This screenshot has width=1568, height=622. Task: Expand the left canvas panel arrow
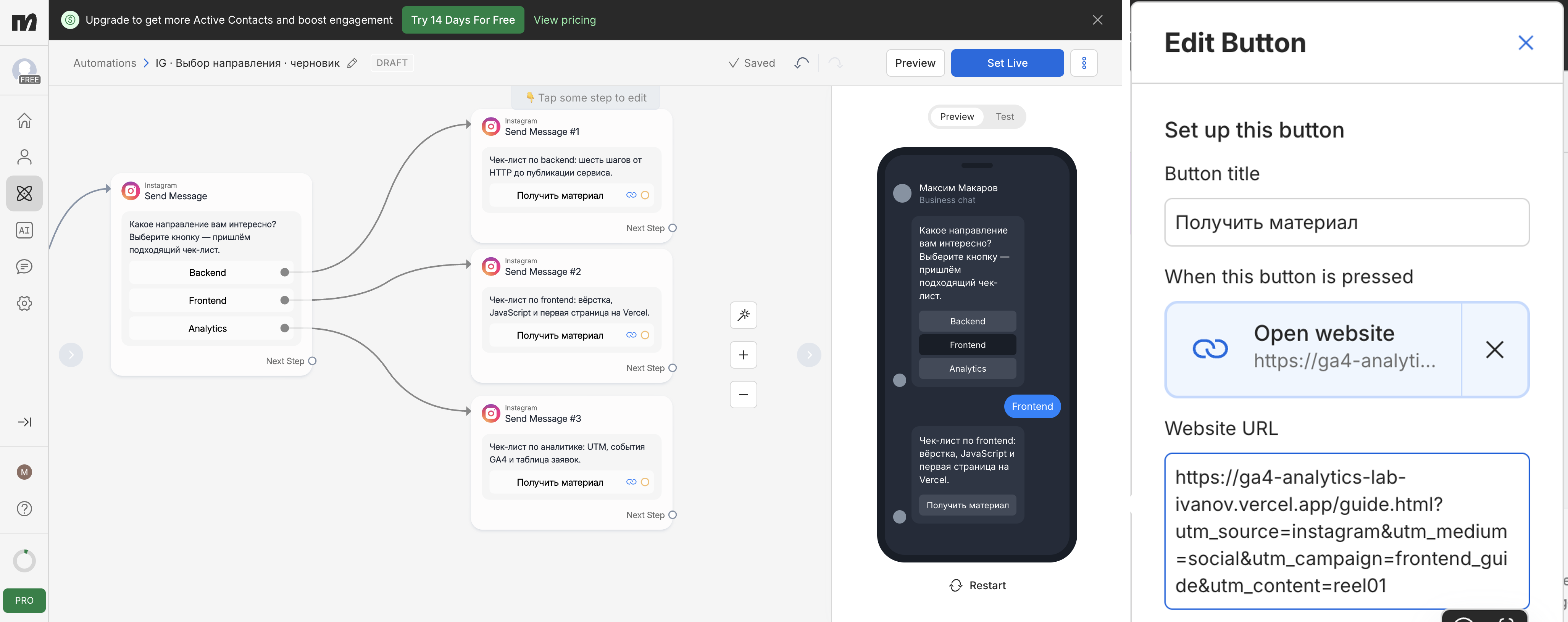coord(71,355)
